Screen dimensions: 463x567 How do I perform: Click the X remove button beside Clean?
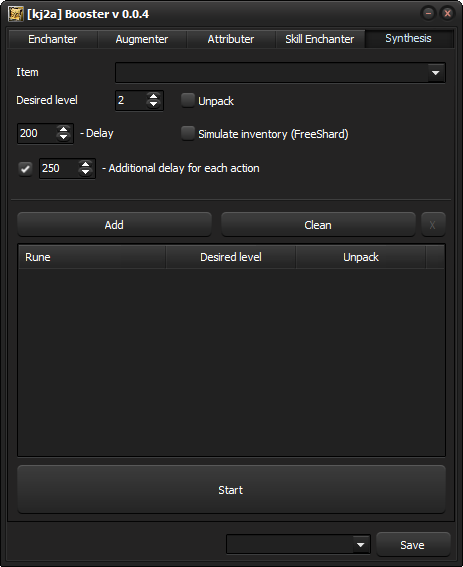433,225
